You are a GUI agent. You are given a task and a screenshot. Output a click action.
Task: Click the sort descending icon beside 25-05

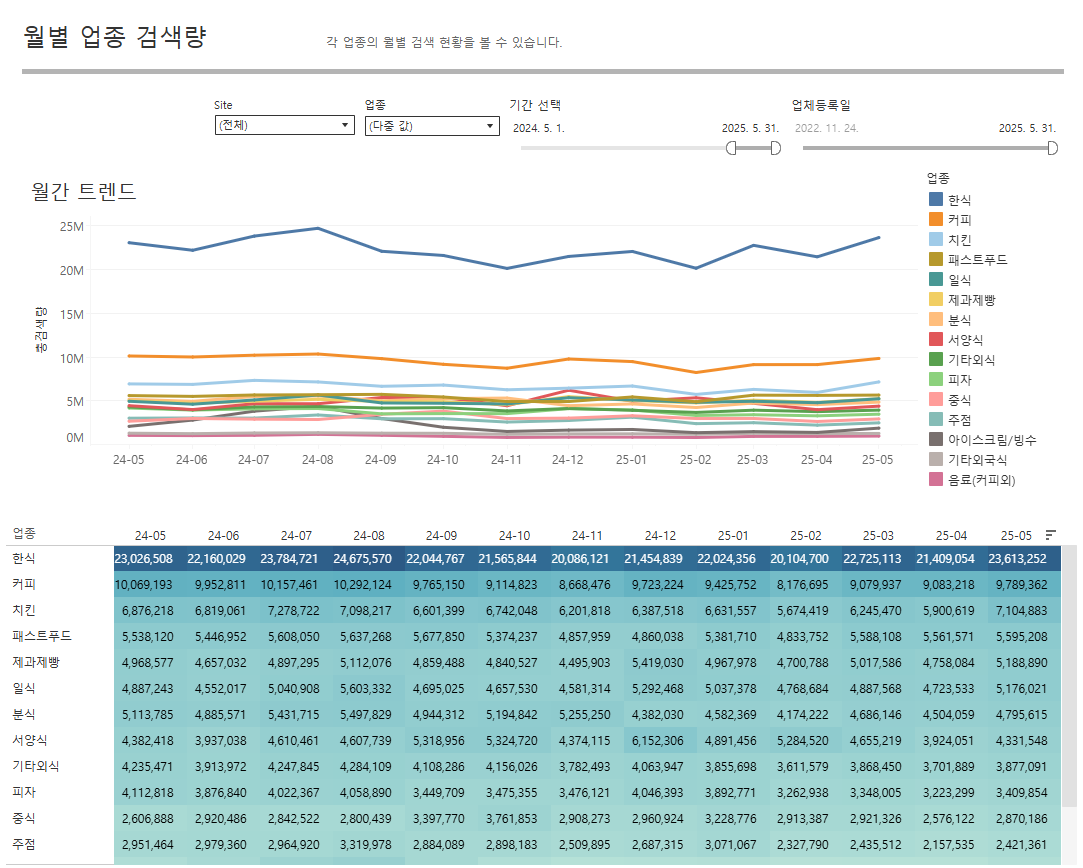1050,535
